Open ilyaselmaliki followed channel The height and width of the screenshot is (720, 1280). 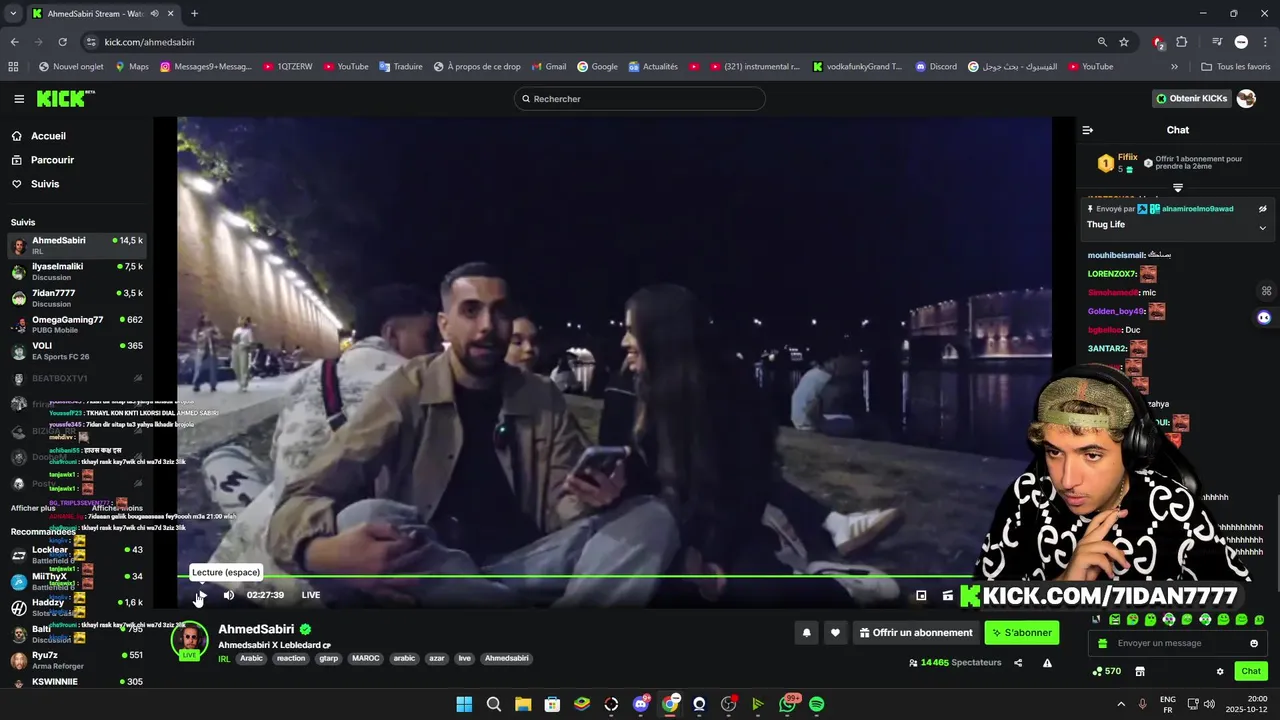click(x=77, y=272)
